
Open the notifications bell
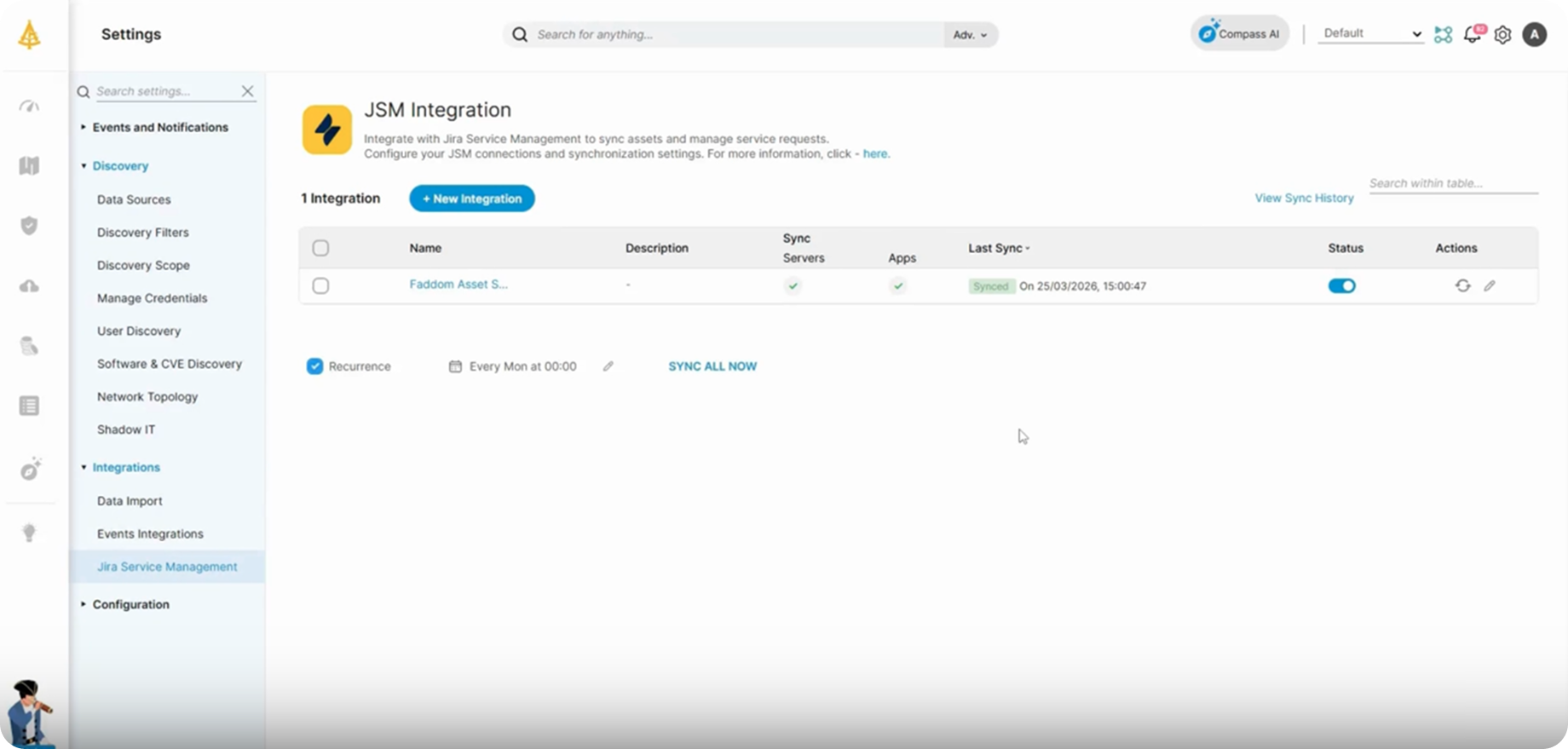point(1473,34)
